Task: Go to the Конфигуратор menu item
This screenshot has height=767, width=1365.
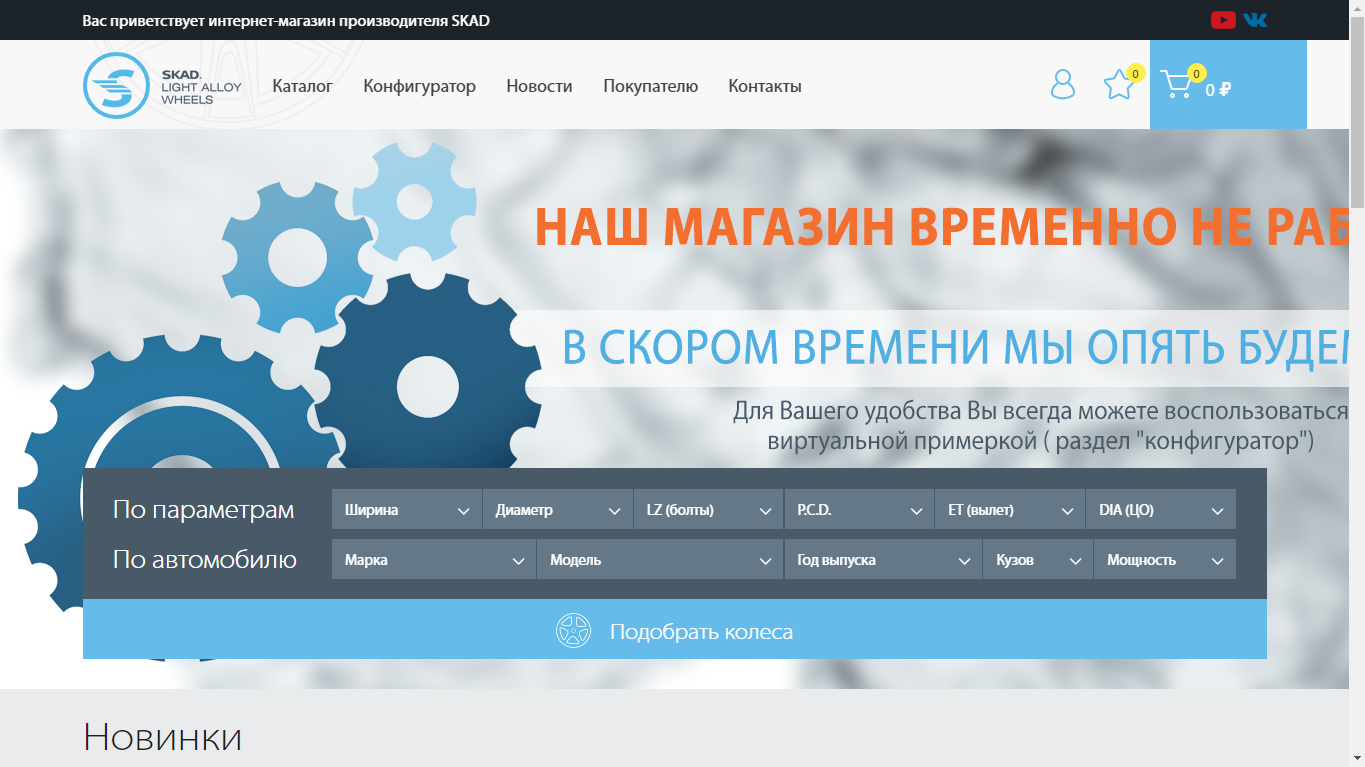Action: pos(419,86)
